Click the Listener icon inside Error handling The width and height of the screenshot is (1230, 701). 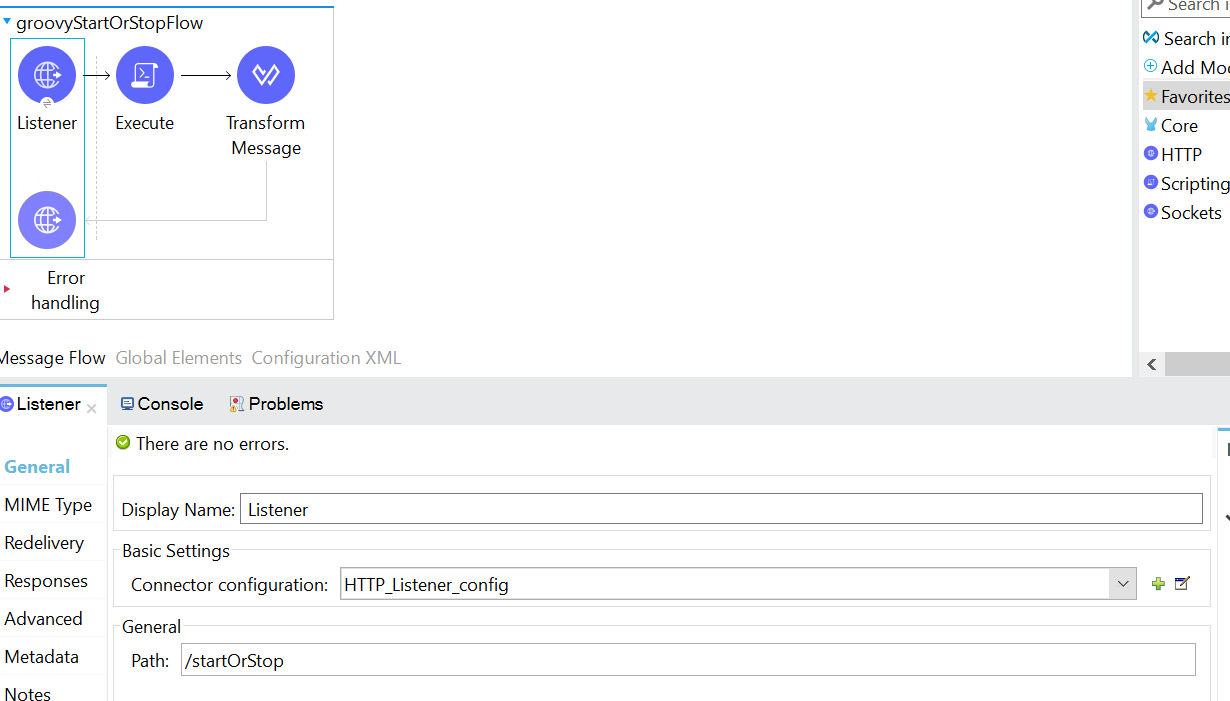click(x=47, y=220)
